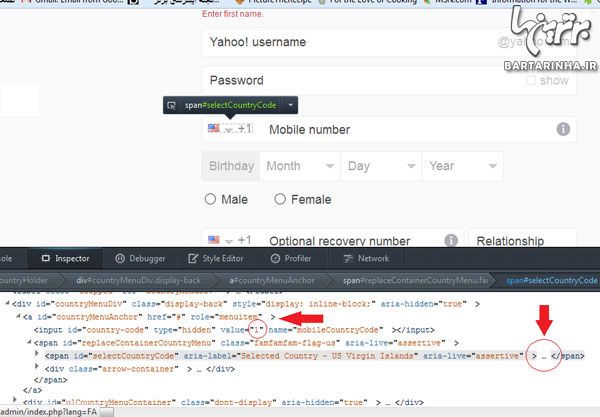
Task: Click the info icon in the Mobile number field
Action: point(563,129)
